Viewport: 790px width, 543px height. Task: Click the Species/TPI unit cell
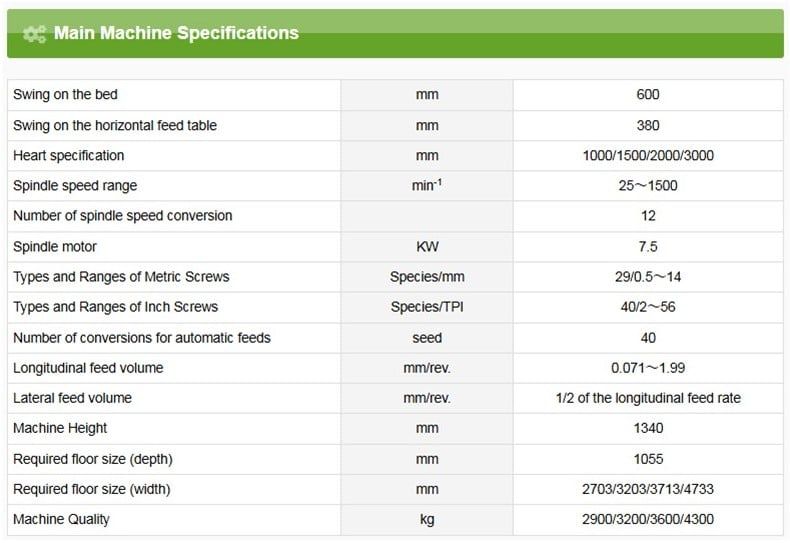427,307
